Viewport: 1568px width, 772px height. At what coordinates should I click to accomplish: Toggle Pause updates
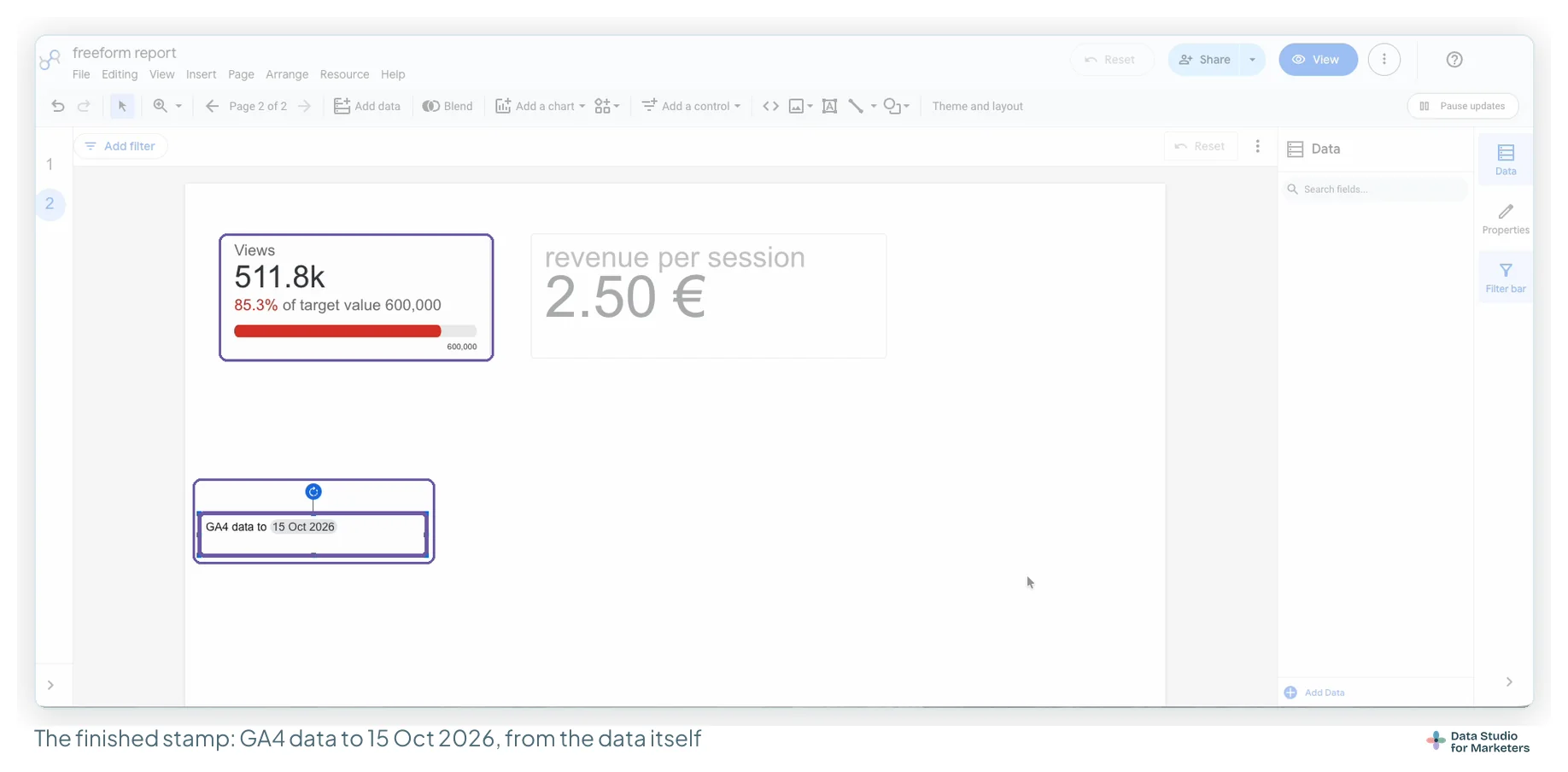click(1462, 106)
